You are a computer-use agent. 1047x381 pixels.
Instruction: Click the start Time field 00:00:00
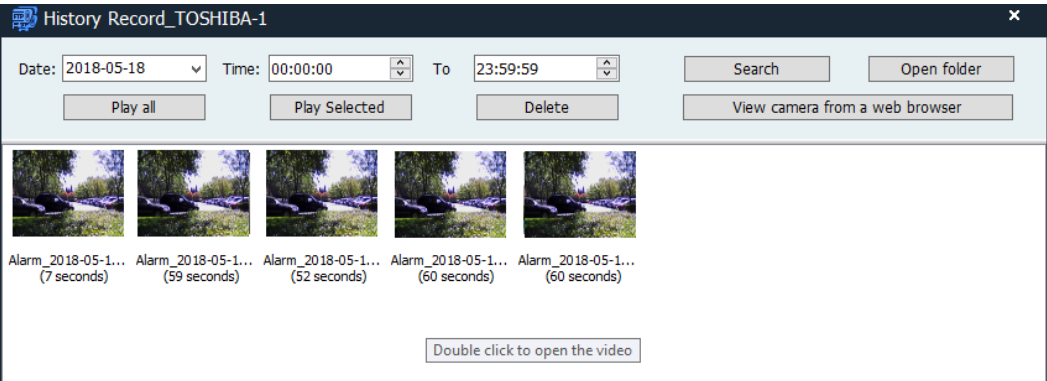click(x=329, y=68)
